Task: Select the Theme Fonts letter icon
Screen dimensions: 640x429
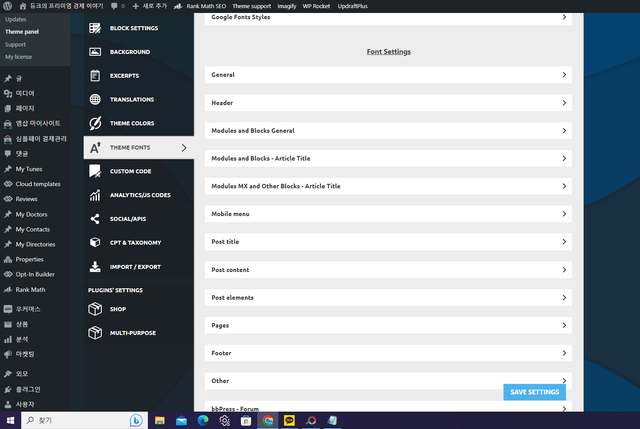Action: 95,147
